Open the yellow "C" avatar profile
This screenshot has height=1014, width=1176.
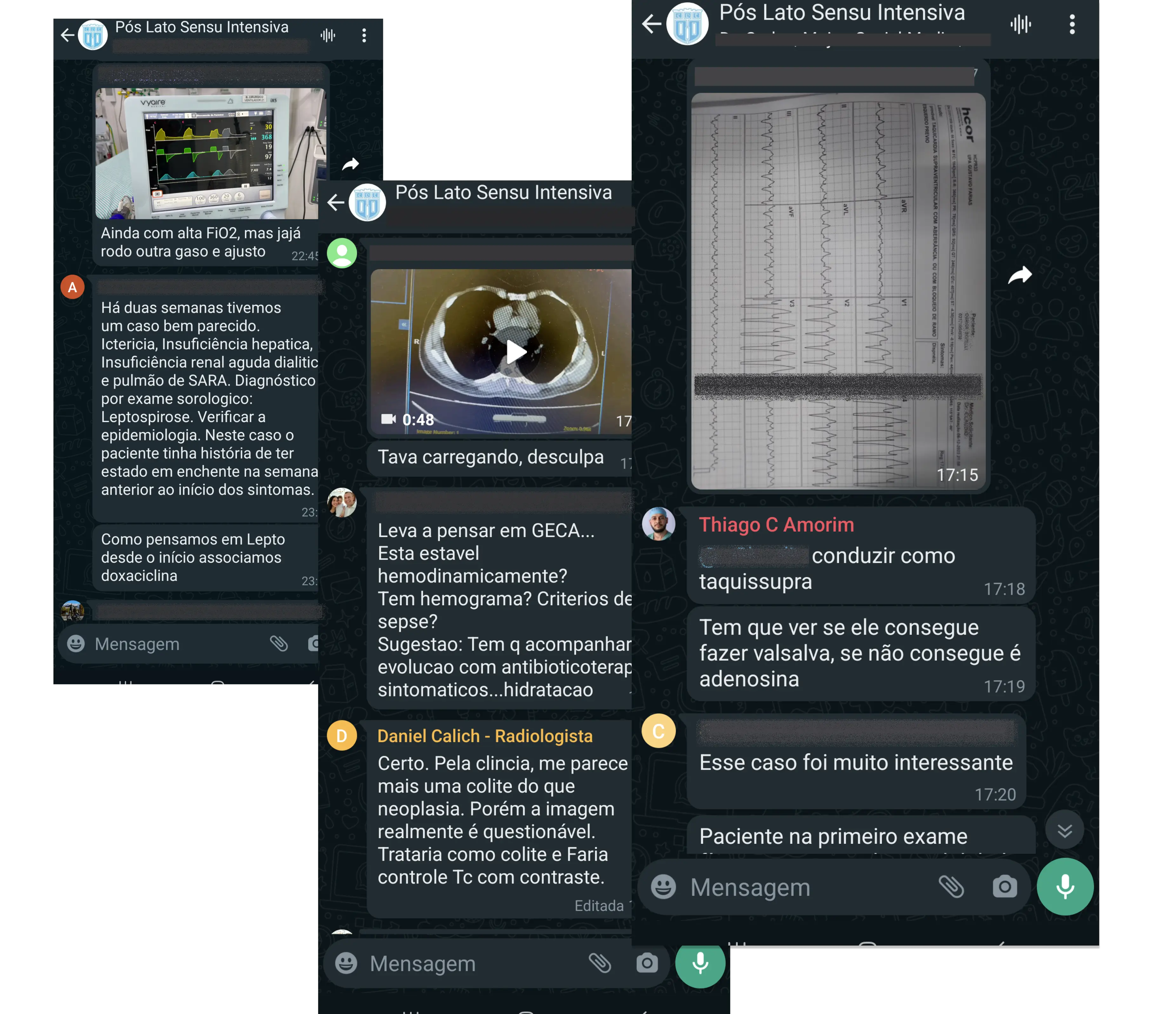(x=658, y=731)
